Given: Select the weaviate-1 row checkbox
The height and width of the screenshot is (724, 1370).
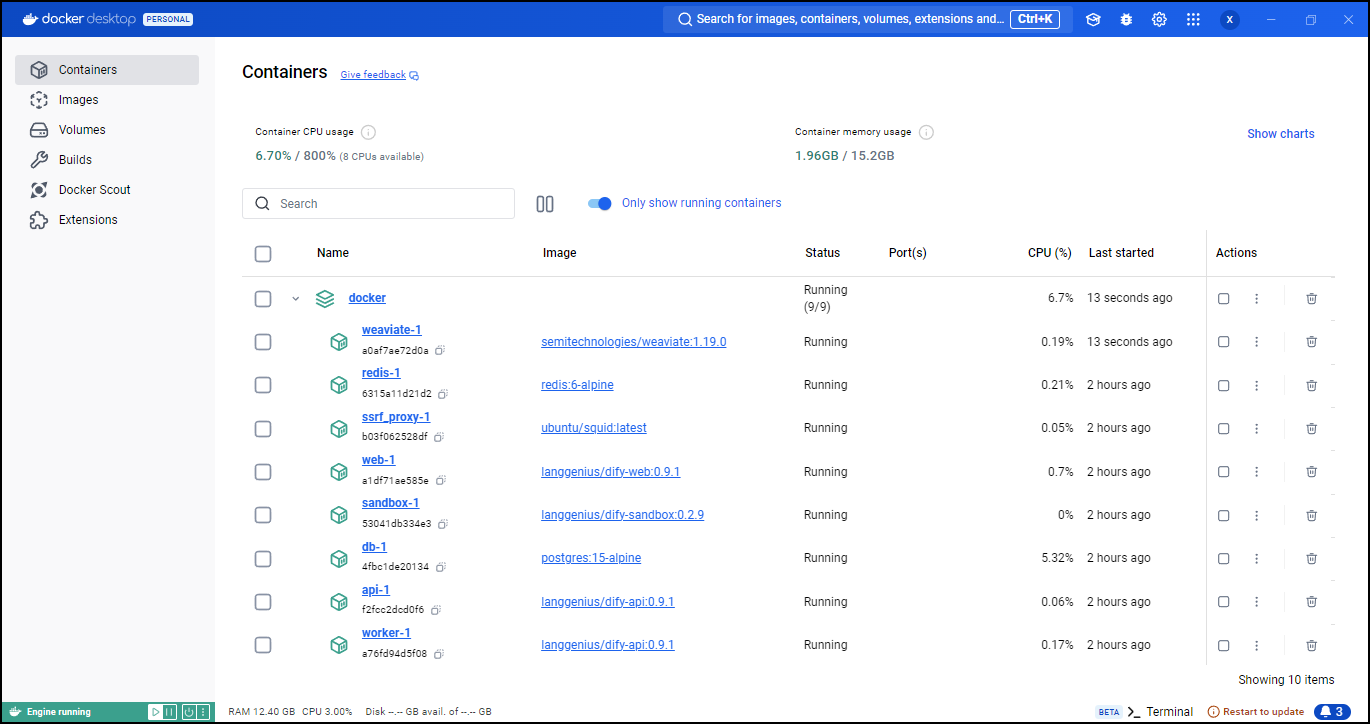Looking at the screenshot, I should tap(263, 342).
